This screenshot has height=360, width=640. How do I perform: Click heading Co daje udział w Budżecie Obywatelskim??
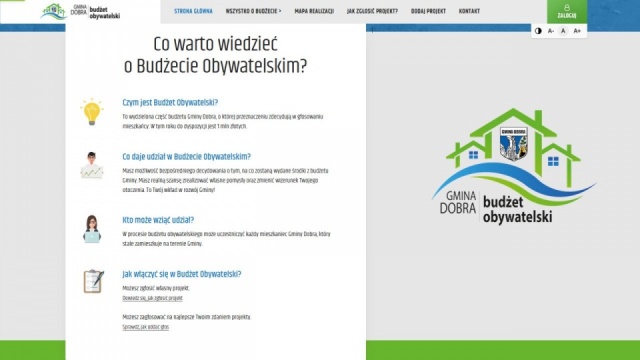pyautogui.click(x=187, y=157)
